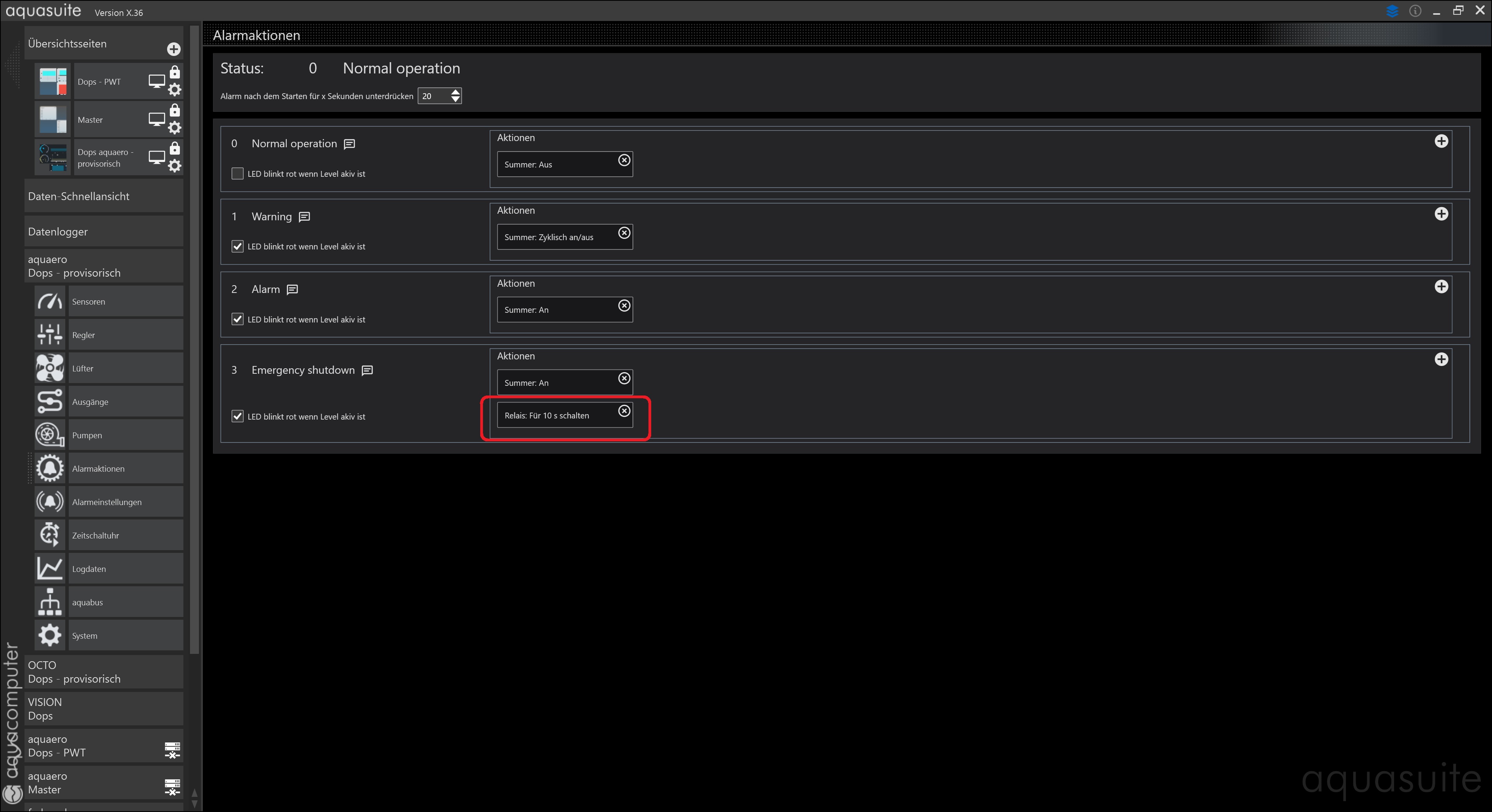Uncheck LED blink for Warning level
The height and width of the screenshot is (812, 1492).
click(x=237, y=247)
